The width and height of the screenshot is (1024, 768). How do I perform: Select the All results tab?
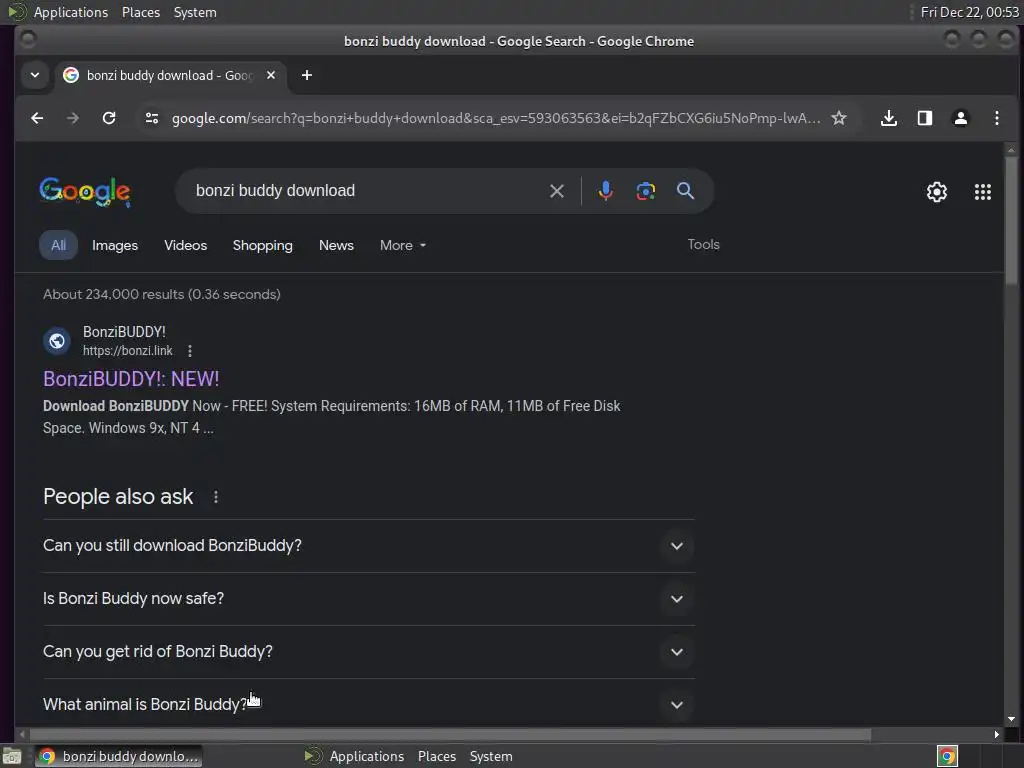pyautogui.click(x=59, y=246)
